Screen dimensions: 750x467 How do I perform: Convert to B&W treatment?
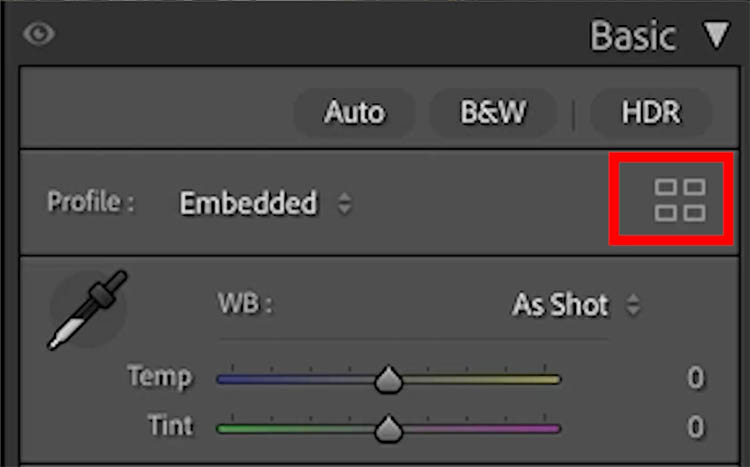click(x=493, y=113)
